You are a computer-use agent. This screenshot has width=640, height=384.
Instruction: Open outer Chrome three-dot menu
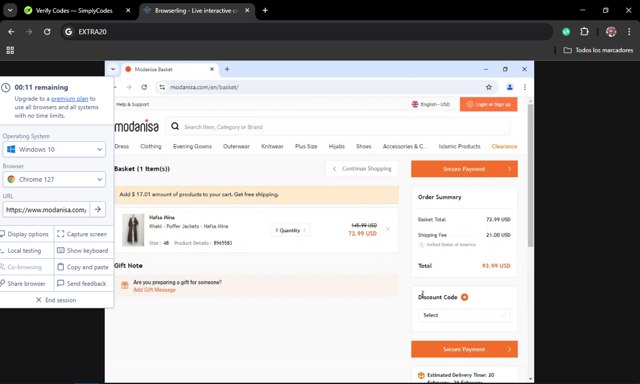point(629,32)
